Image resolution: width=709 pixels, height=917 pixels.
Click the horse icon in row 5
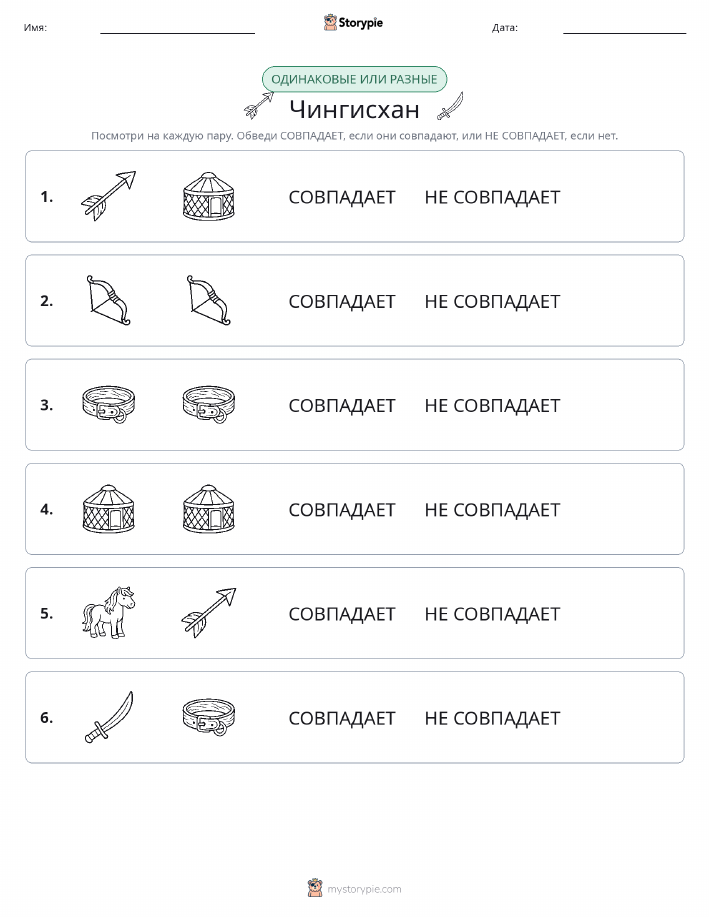(108, 612)
